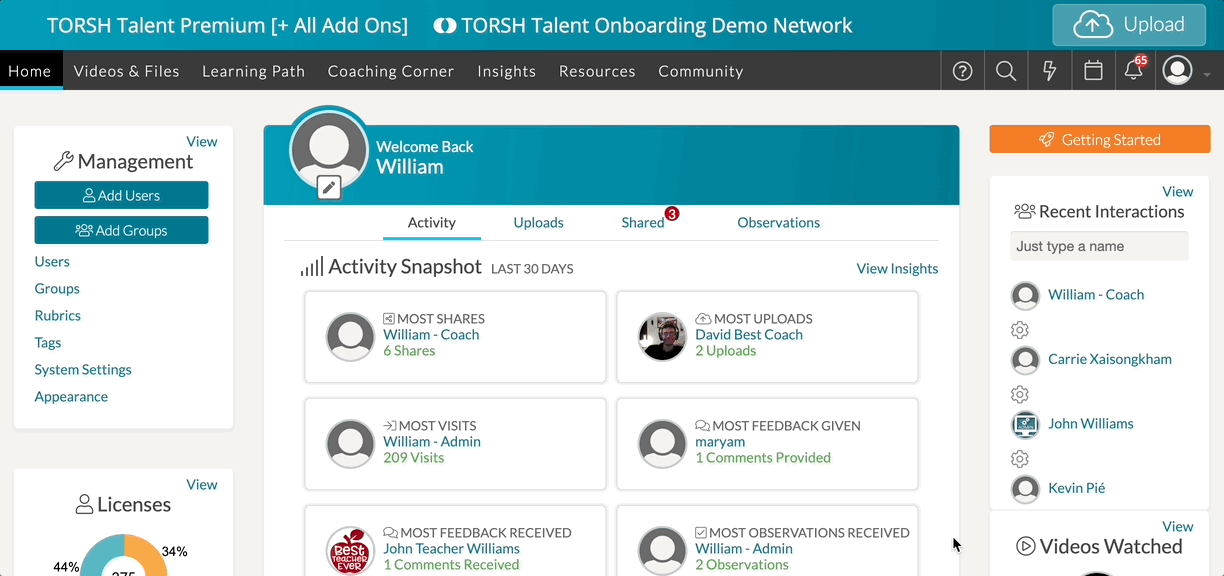Click the Add Users button
Image resolution: width=1224 pixels, height=576 pixels.
(121, 196)
